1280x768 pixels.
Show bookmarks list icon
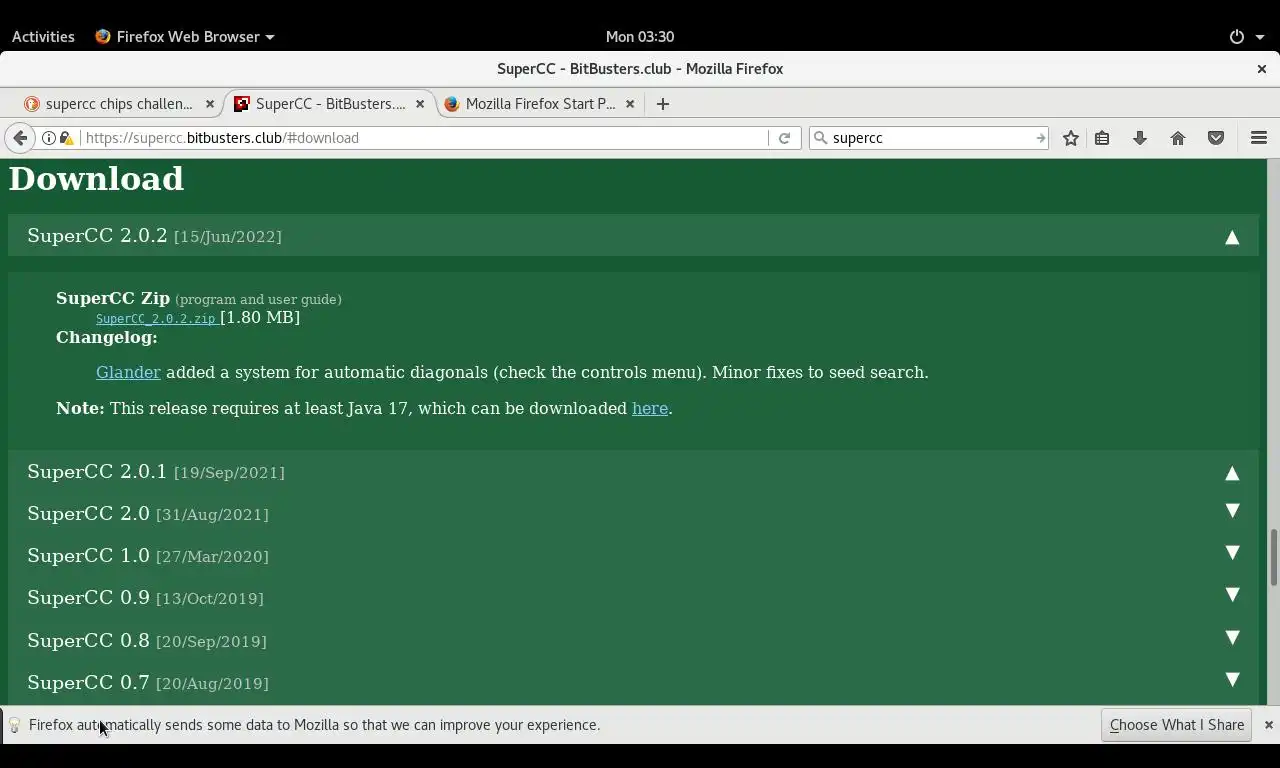pyautogui.click(x=1102, y=138)
